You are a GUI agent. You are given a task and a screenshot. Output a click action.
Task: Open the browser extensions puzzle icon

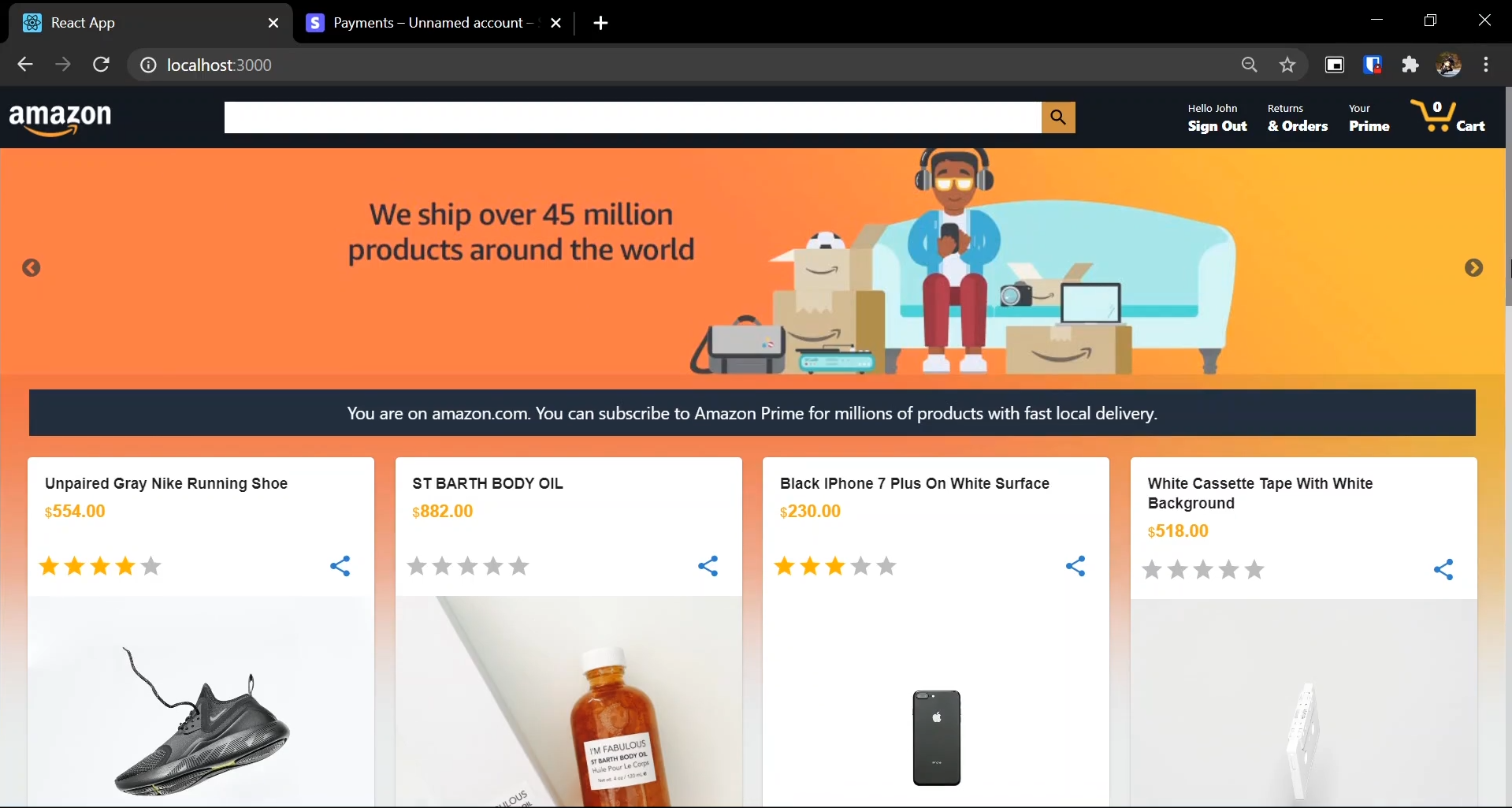click(x=1410, y=65)
